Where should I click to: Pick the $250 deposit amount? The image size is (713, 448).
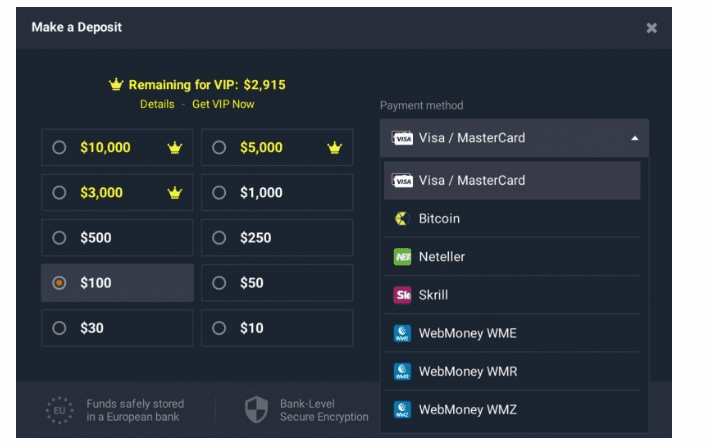277,238
